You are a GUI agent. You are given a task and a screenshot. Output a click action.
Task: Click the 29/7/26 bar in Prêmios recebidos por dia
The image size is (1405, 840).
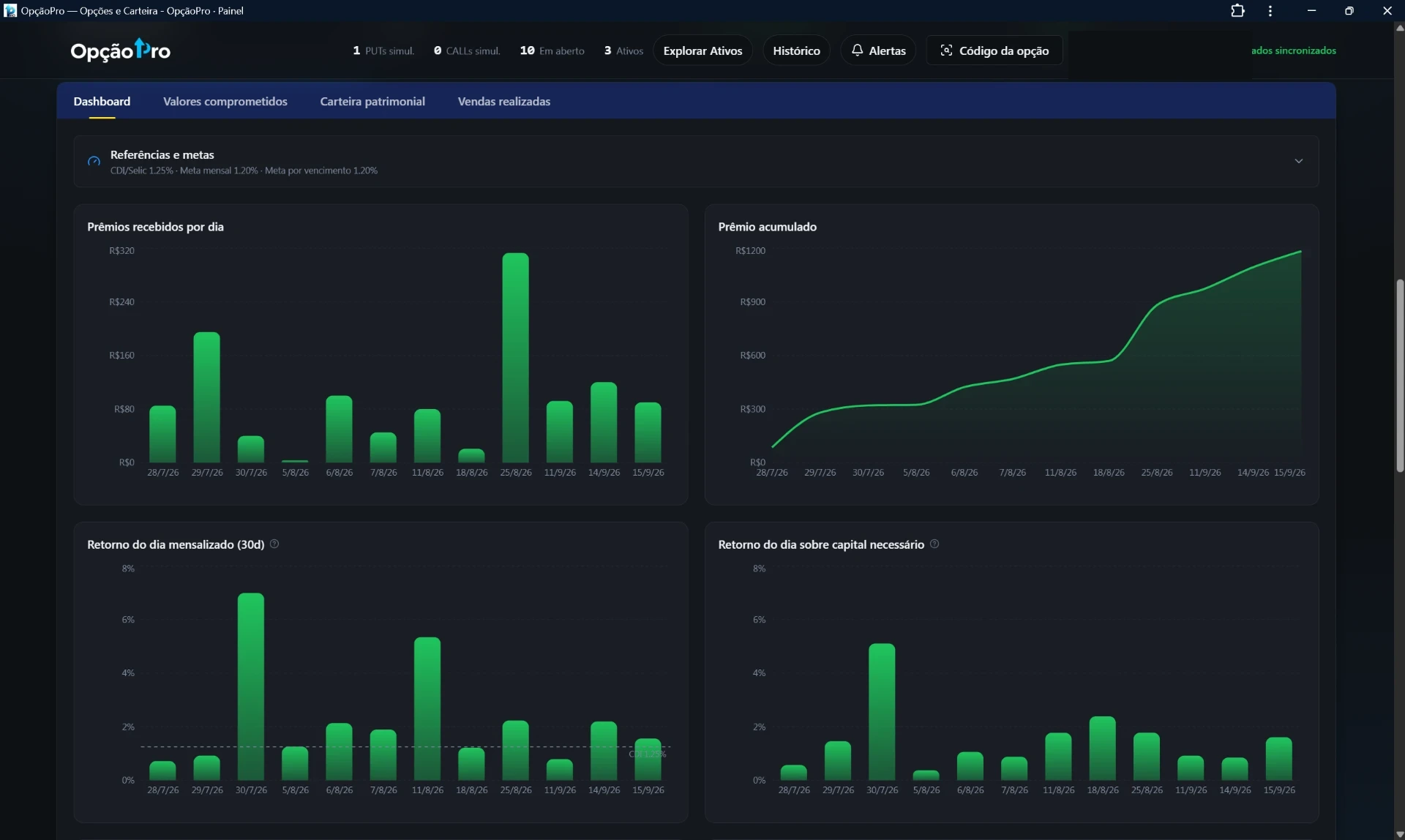coord(206,397)
